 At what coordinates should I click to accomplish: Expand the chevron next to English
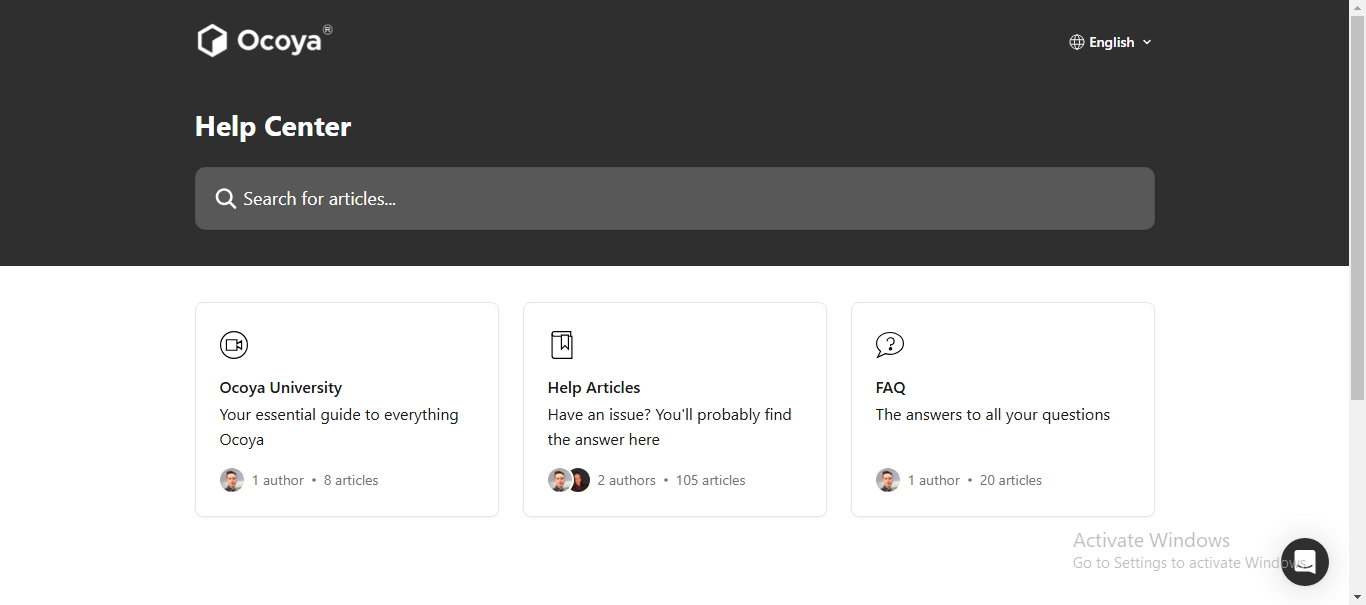point(1147,42)
